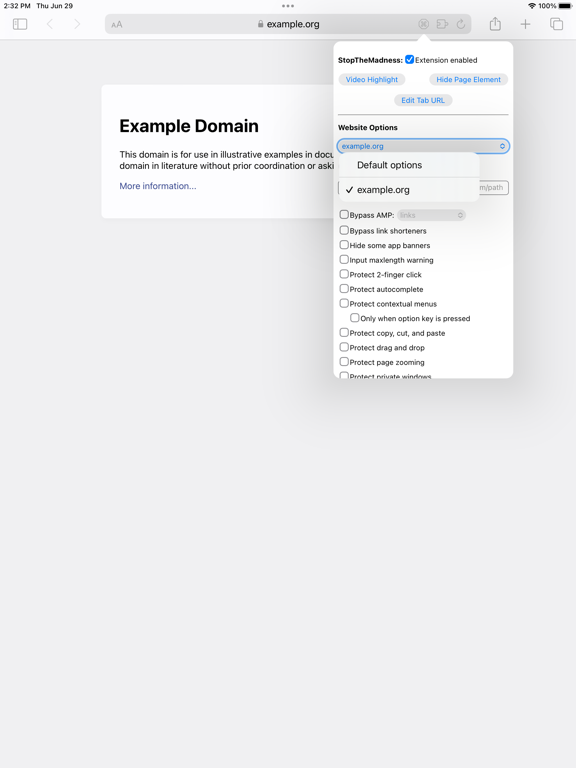This screenshot has width=576, height=768.
Task: Click the Thu Jun 29 date
Action: pyautogui.click(x=54, y=6)
